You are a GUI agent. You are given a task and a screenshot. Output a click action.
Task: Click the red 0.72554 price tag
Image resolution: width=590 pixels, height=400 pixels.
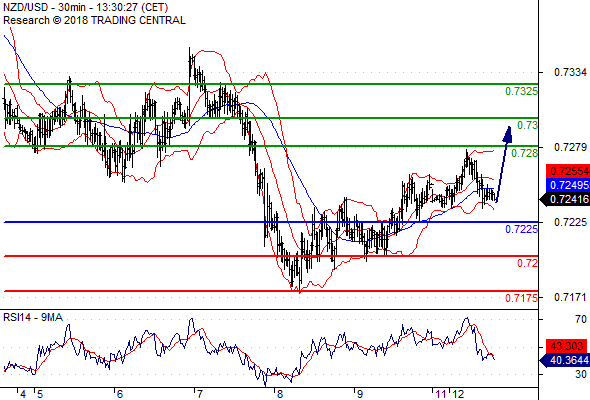568,171
